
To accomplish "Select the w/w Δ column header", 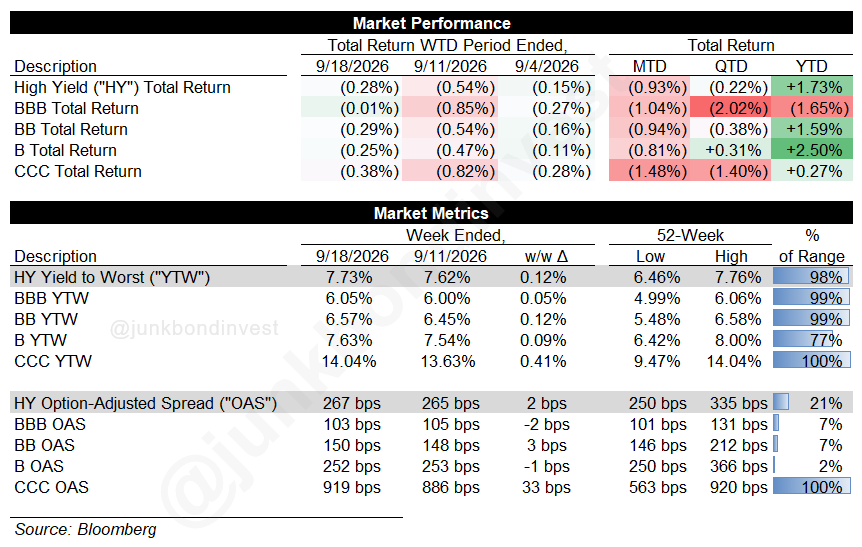I will (x=546, y=256).
